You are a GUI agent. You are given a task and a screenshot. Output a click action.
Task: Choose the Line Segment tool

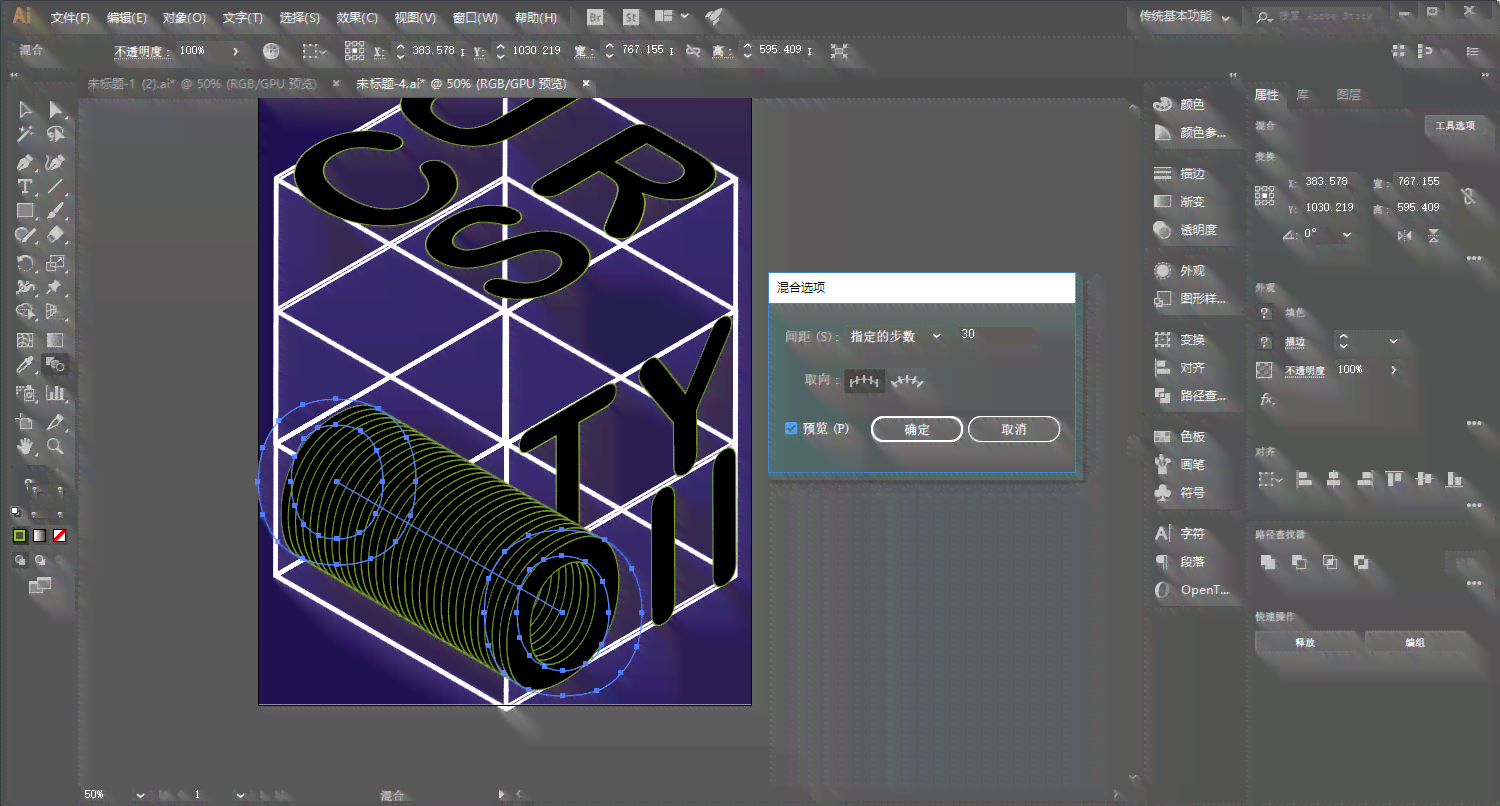[x=56, y=187]
